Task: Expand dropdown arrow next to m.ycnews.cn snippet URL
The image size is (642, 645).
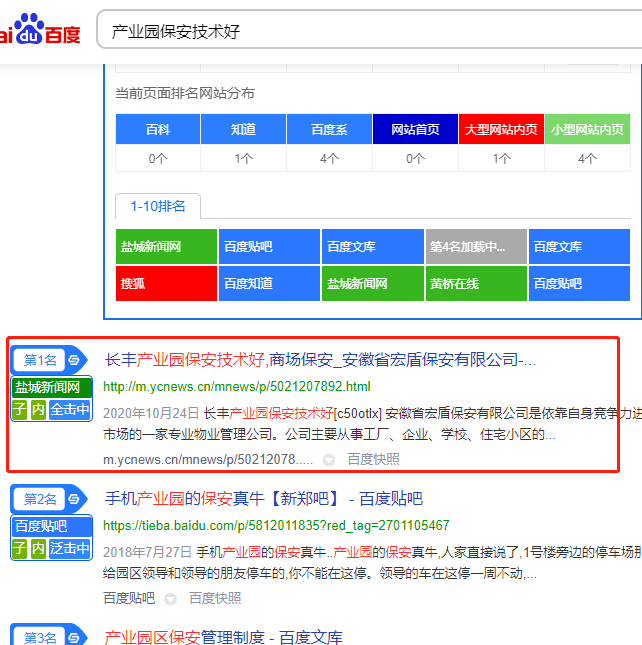Action: [329, 460]
